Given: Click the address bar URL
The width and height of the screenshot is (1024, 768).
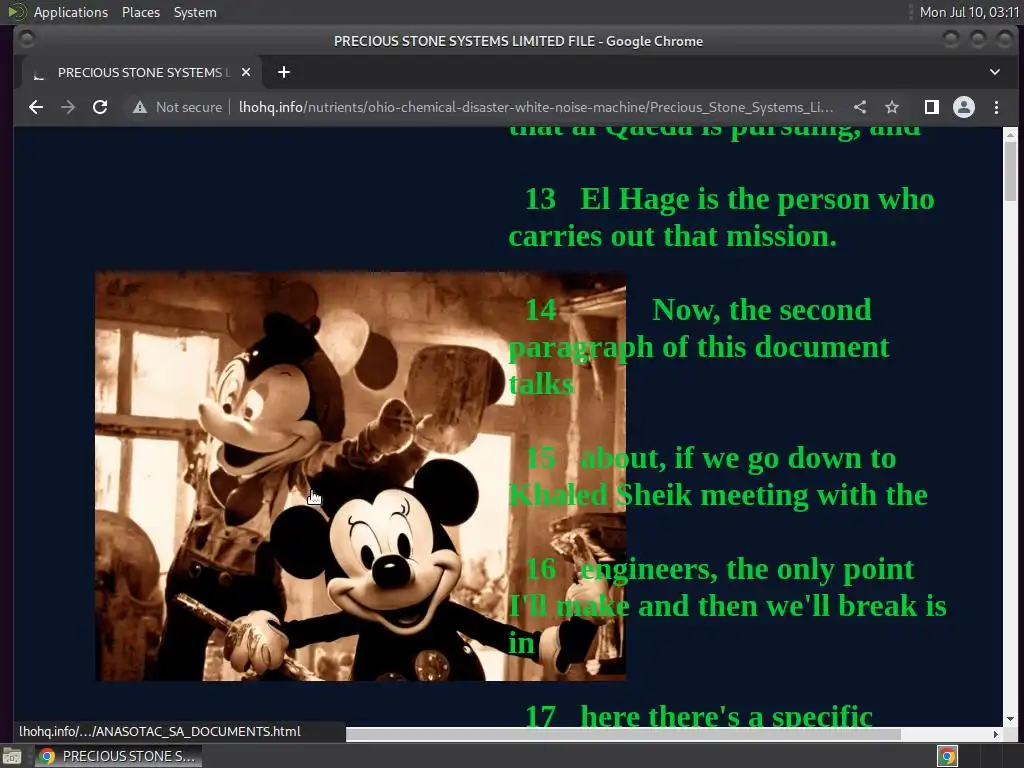Looking at the screenshot, I should (536, 107).
